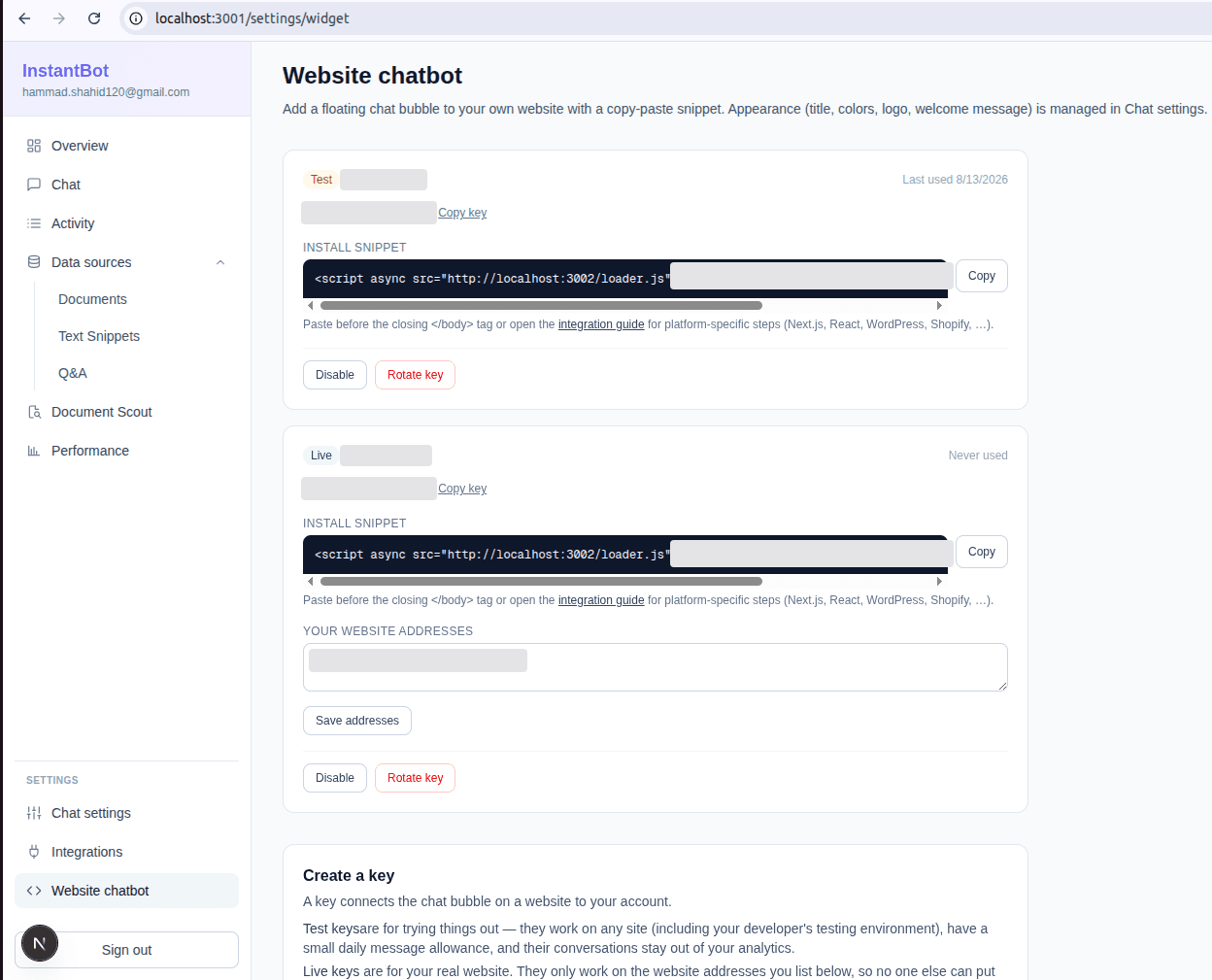Click the Data sources database icon
The image size is (1212, 980).
pyautogui.click(x=34, y=262)
